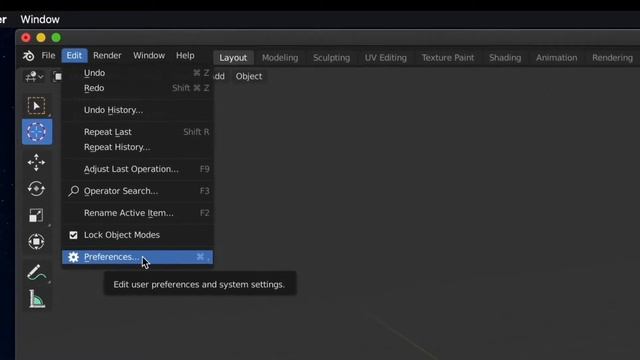Click the Blender logo icon
The height and width of the screenshot is (360, 640).
(28, 56)
